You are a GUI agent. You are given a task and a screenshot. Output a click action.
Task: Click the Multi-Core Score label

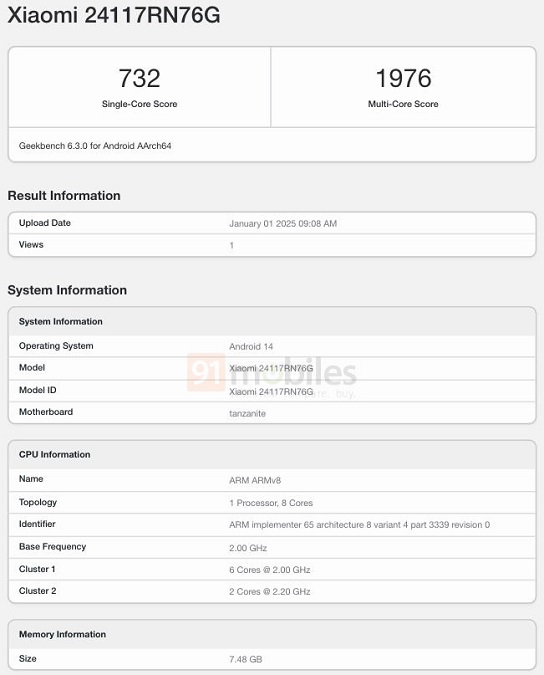click(x=403, y=104)
